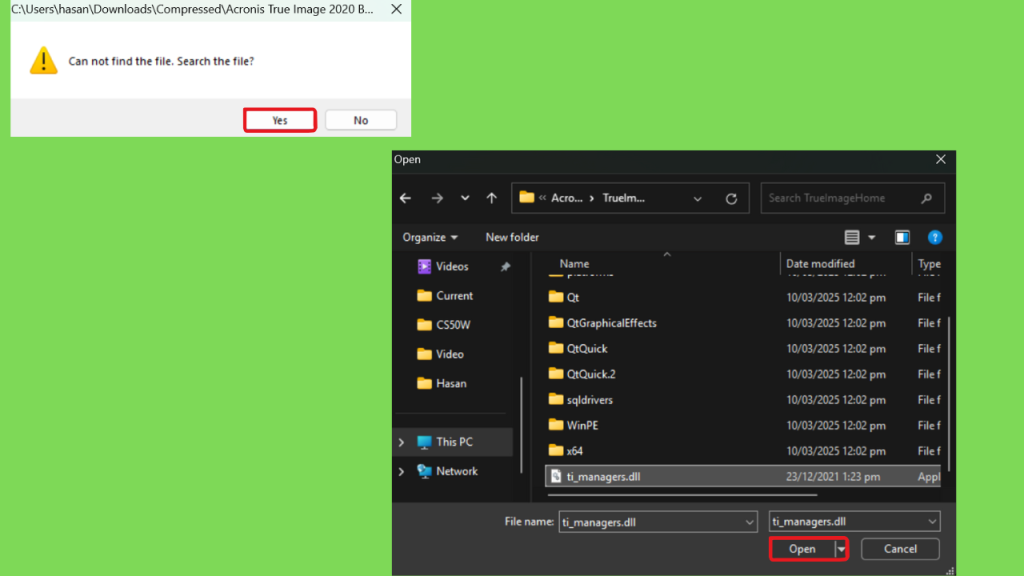Sort by Type column header
Image resolution: width=1024 pixels, height=576 pixels.
click(x=929, y=264)
